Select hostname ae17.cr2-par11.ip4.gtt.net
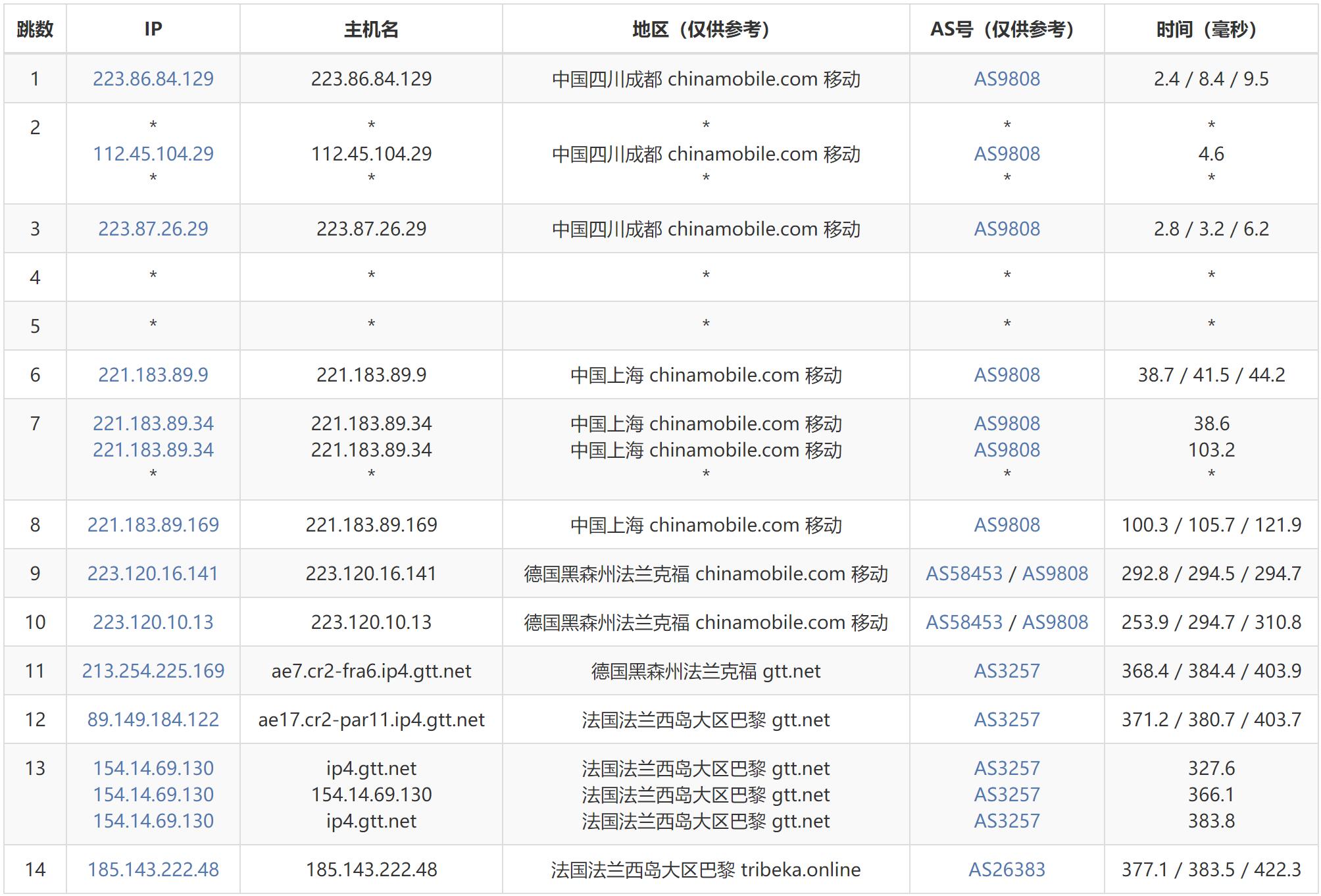The width and height of the screenshot is (1321, 896). [371, 720]
